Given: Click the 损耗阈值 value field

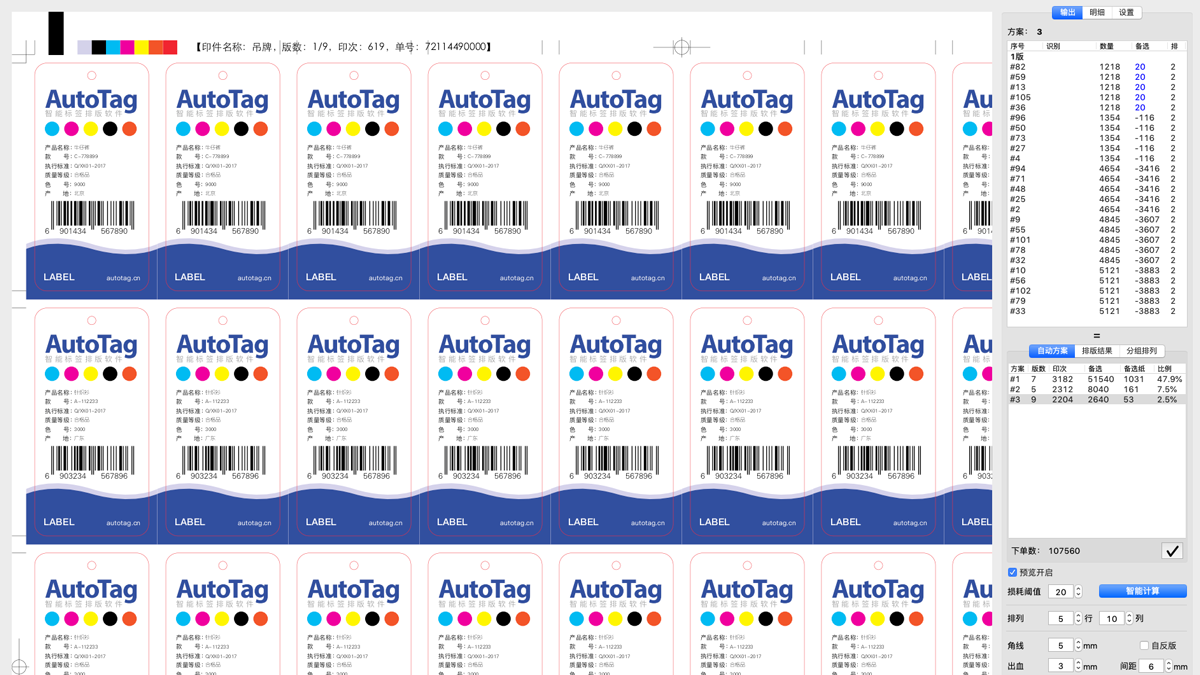Looking at the screenshot, I should pos(1060,592).
